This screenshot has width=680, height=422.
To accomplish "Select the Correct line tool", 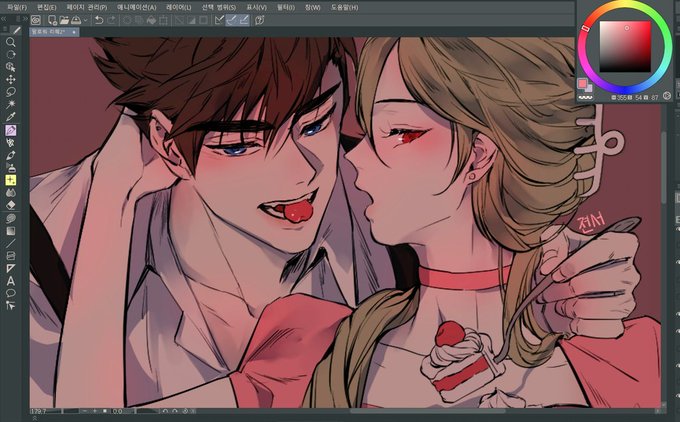I will [11, 306].
